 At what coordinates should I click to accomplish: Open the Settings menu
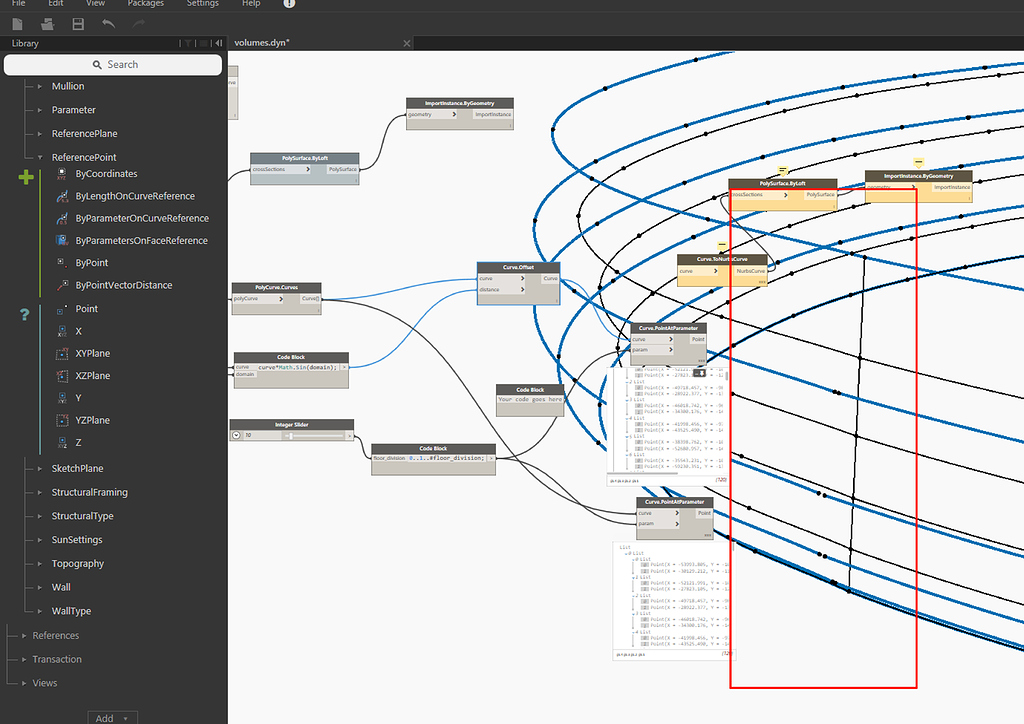(202, 4)
